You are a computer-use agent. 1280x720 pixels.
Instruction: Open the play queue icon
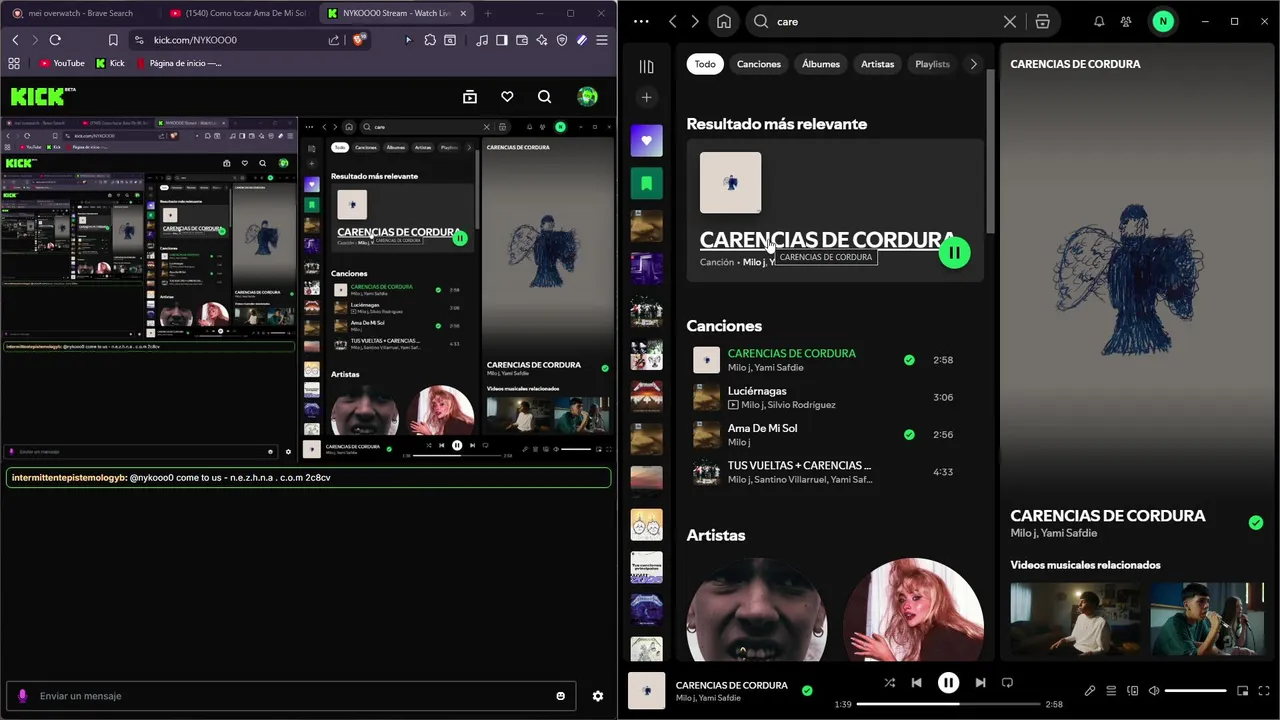pyautogui.click(x=1111, y=691)
